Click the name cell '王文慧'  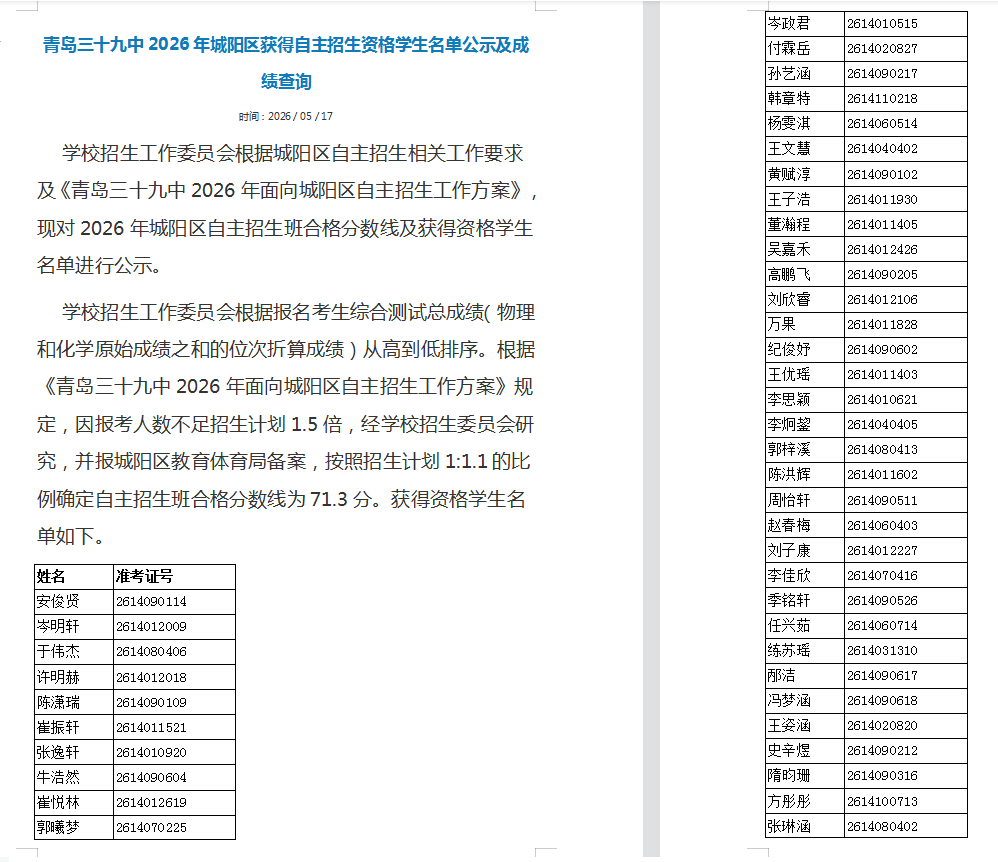tap(805, 148)
